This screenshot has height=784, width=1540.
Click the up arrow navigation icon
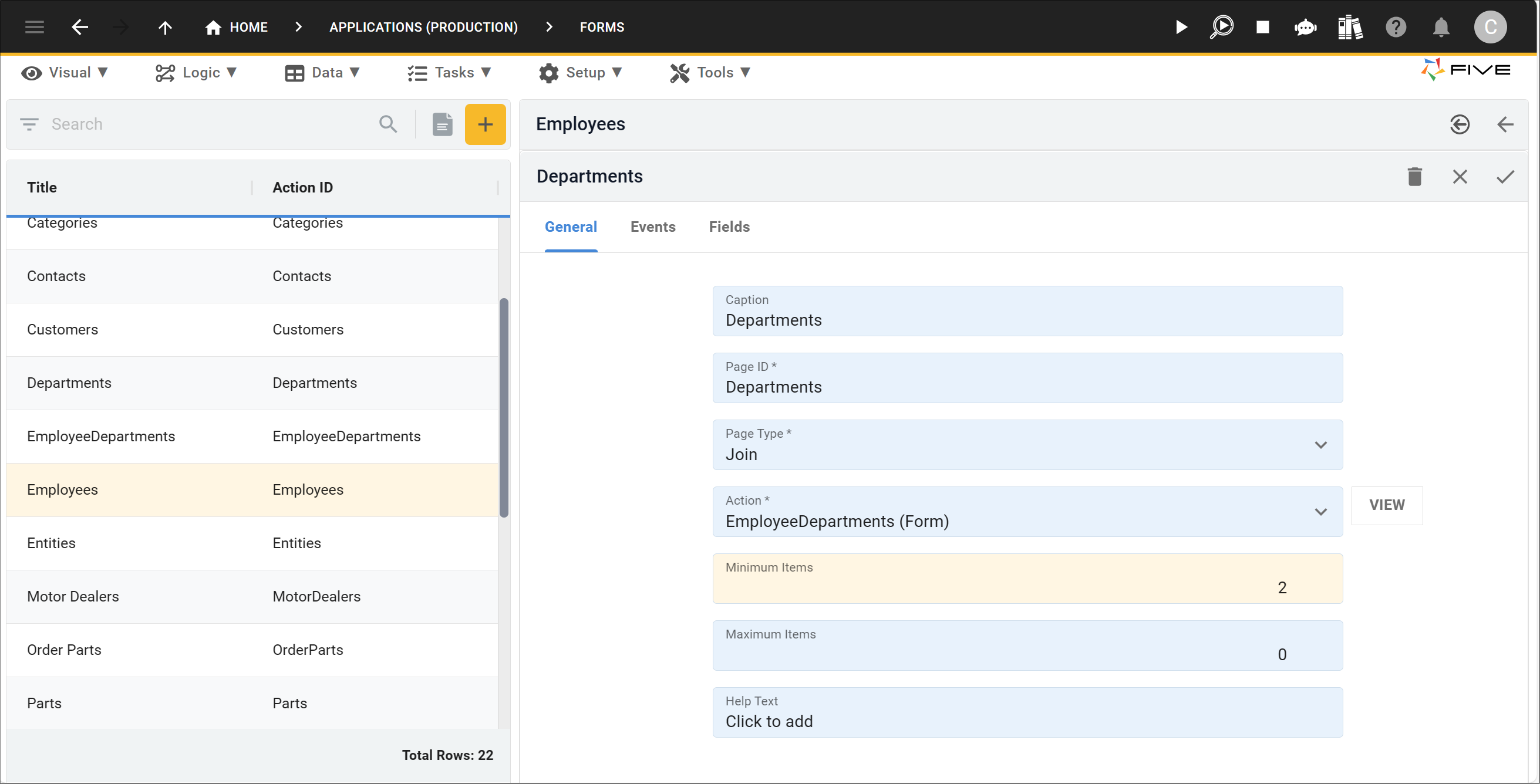(x=165, y=27)
